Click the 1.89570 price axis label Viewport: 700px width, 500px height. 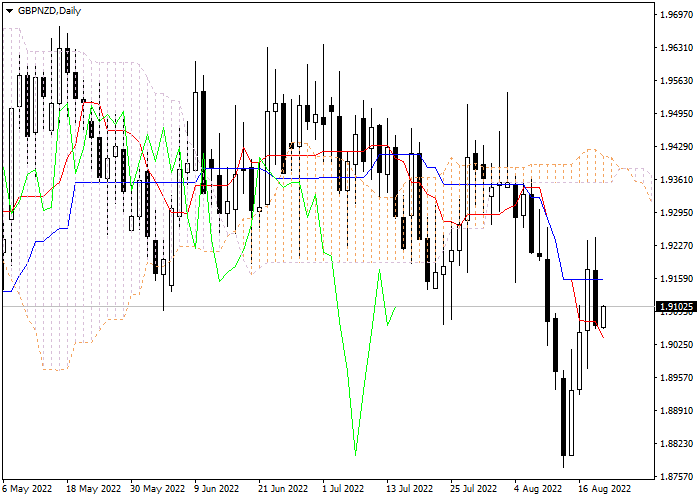(676, 378)
